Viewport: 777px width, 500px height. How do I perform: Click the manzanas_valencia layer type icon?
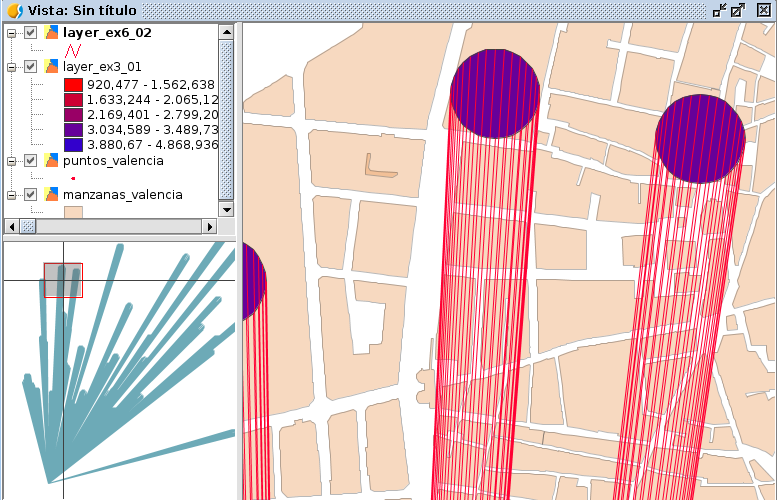pos(51,194)
